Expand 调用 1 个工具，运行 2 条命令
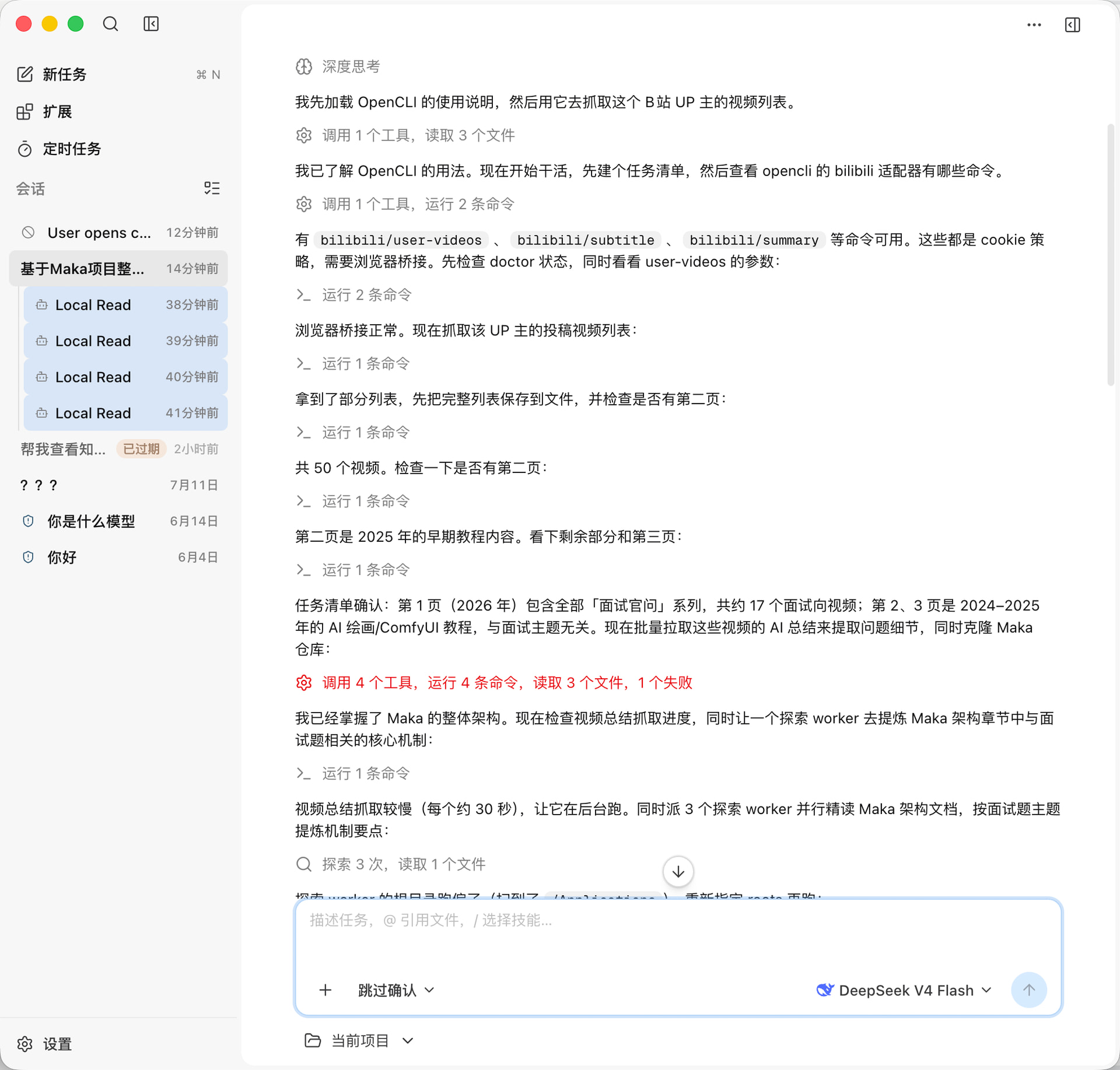Screen dimensions: 1120x1070 tap(405, 205)
